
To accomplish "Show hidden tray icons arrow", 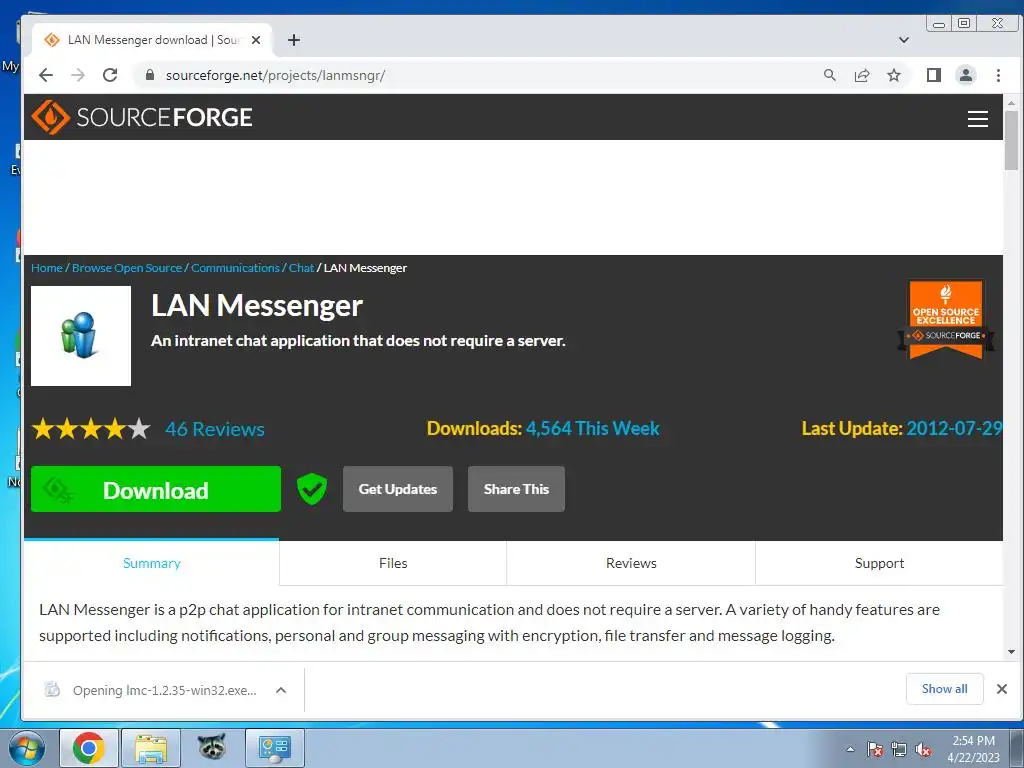I will pos(850,749).
